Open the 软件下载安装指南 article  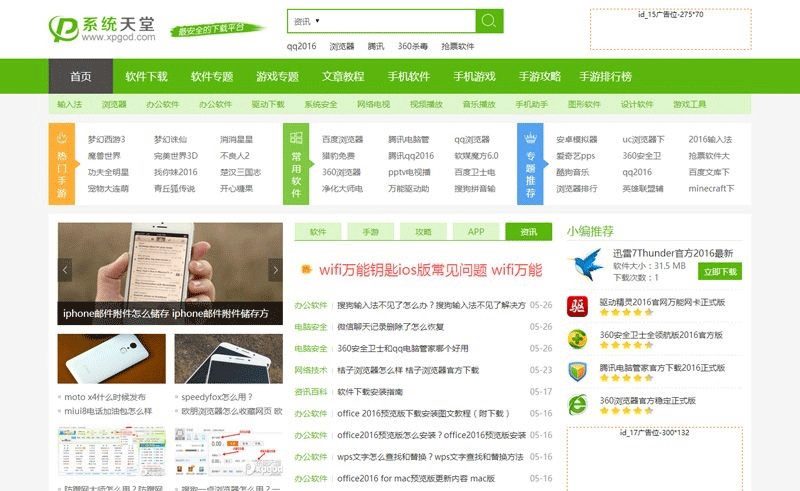(x=370, y=392)
